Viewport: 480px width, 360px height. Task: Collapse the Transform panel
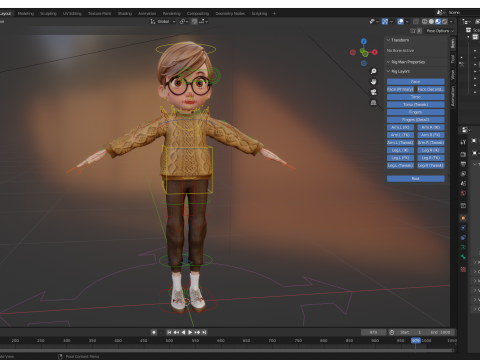(x=388, y=40)
